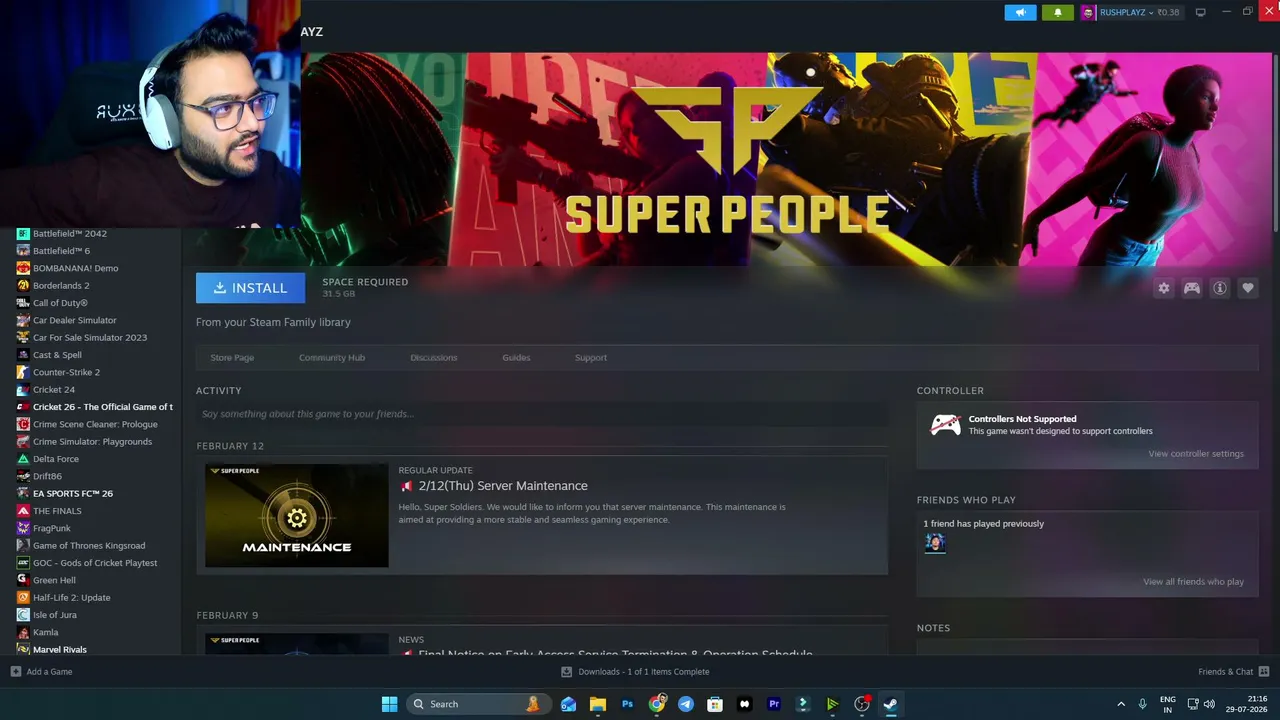Select GOC - Gods of Cricket Playtest
1280x720 pixels.
95,563
